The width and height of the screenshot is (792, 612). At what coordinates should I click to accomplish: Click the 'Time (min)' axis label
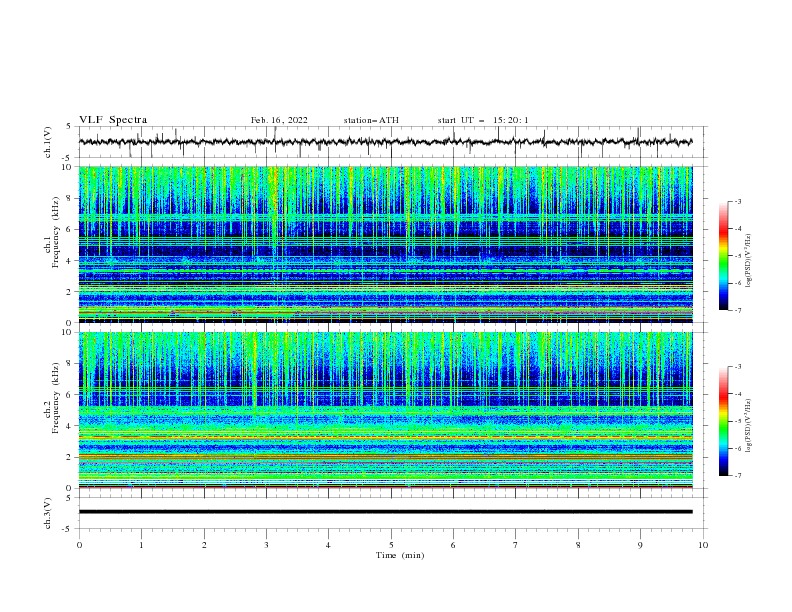tap(400, 555)
